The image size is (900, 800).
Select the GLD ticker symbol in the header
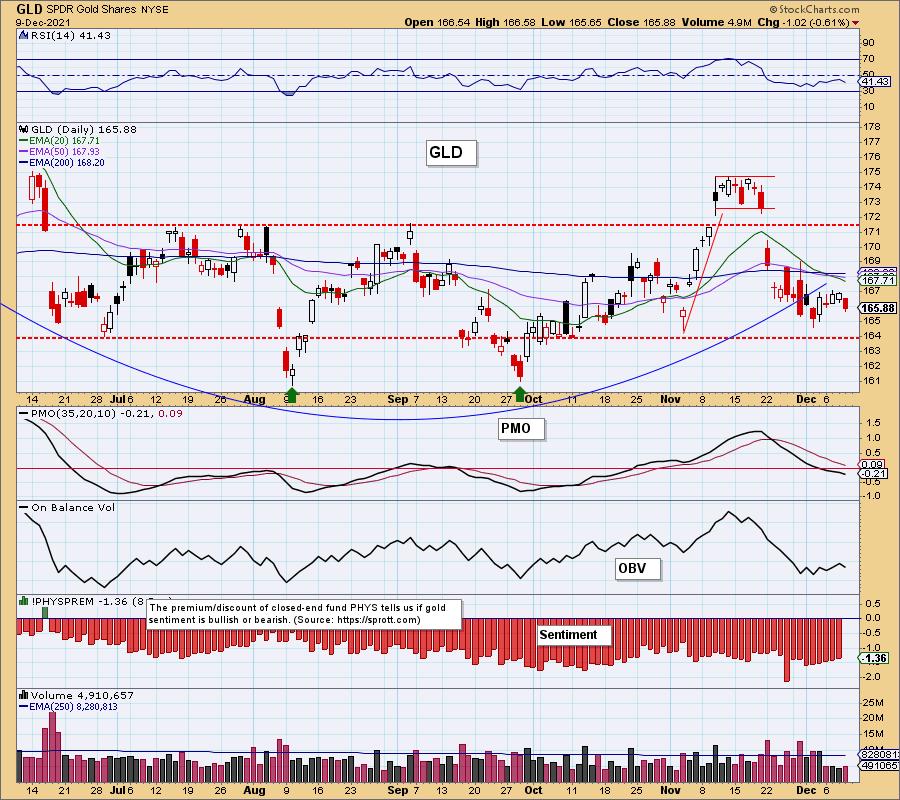tap(30, 10)
